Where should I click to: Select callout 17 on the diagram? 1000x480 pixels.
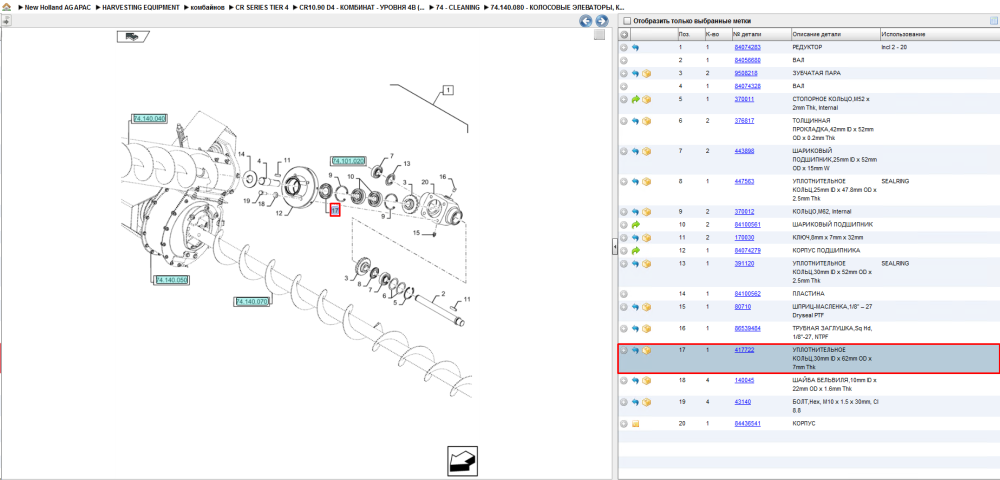(335, 210)
